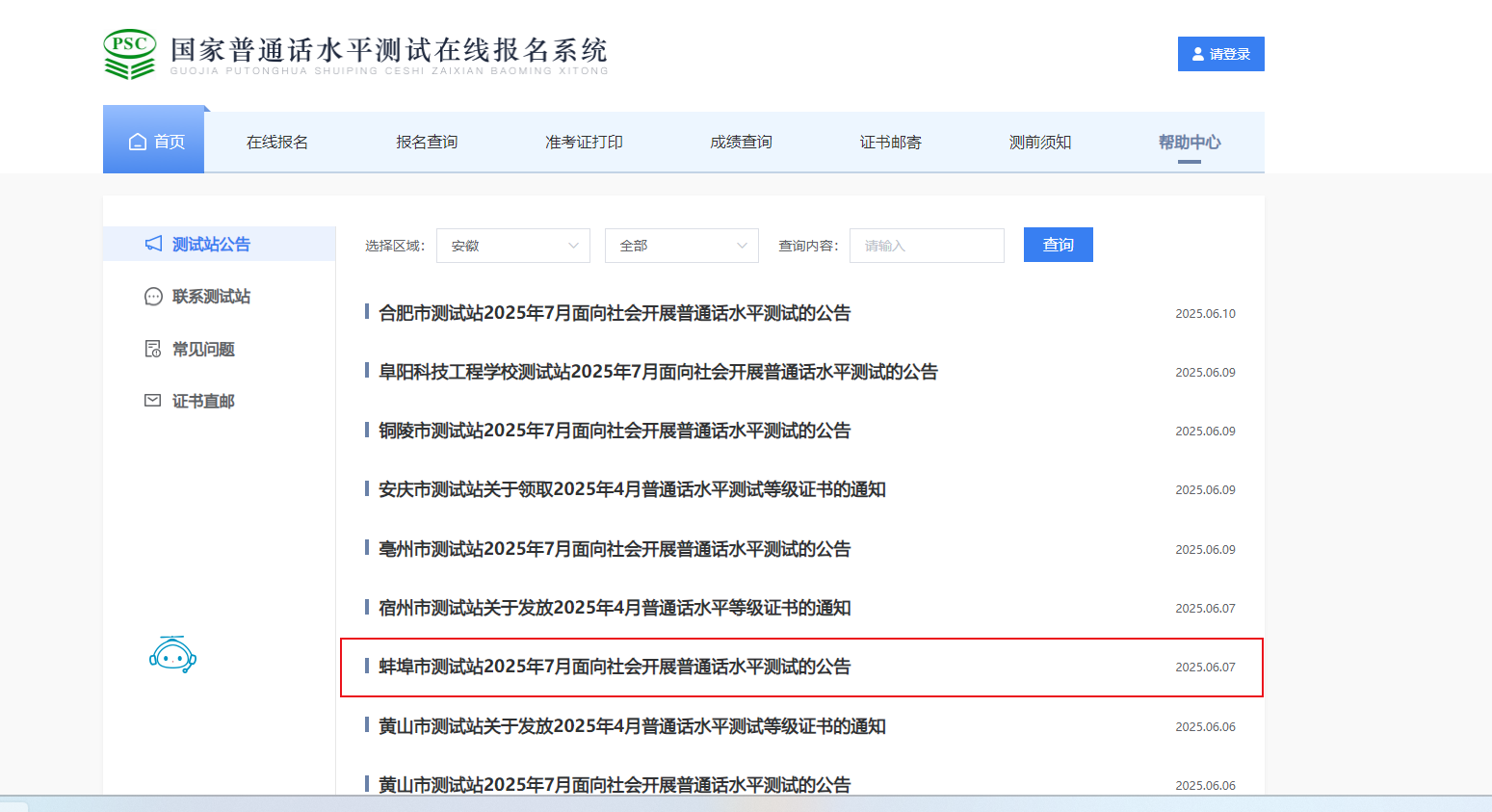Open the 阜阳科技工程学校测试站 announcement

click(658, 372)
